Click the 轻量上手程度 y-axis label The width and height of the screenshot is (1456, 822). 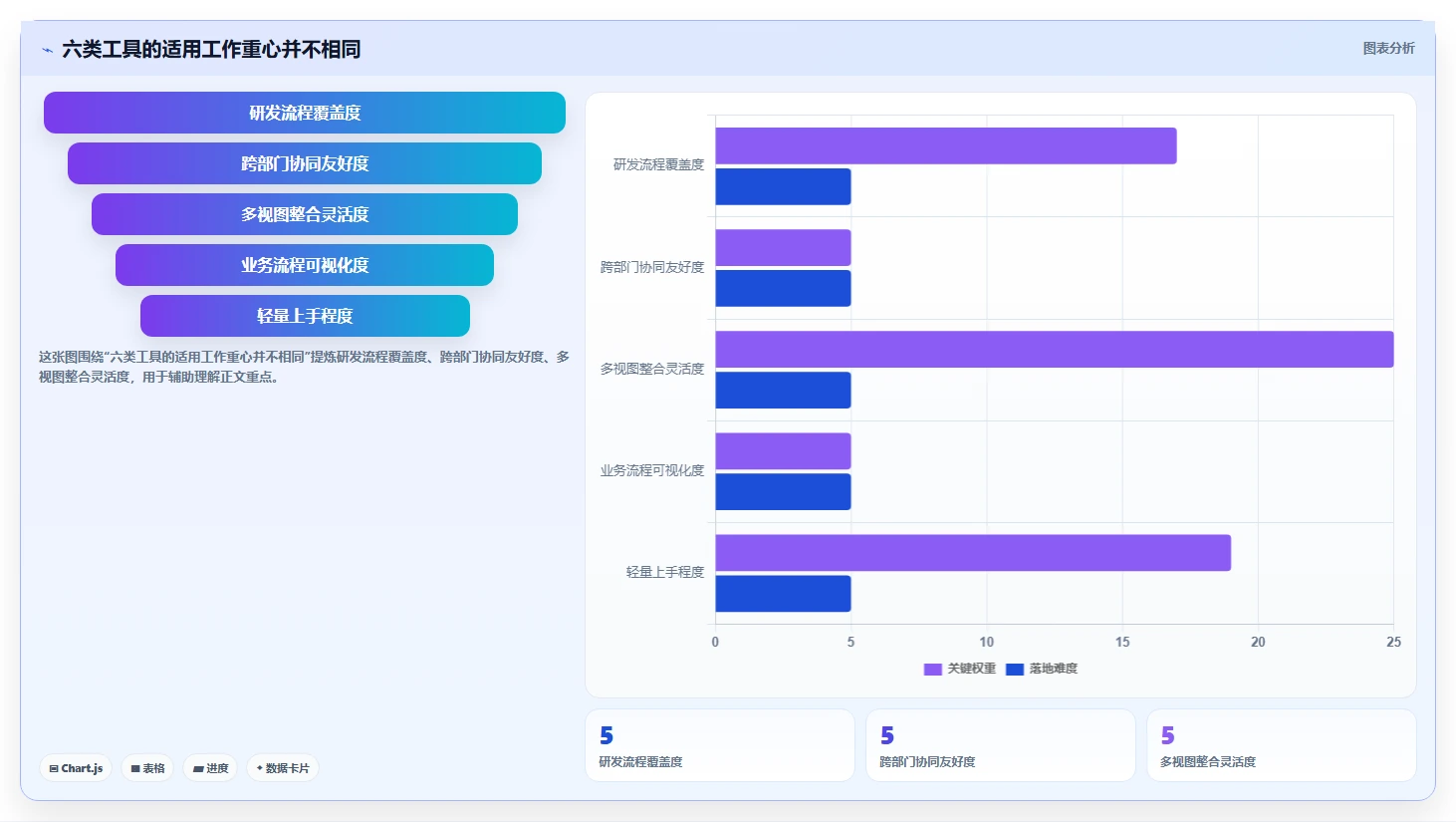(665, 572)
